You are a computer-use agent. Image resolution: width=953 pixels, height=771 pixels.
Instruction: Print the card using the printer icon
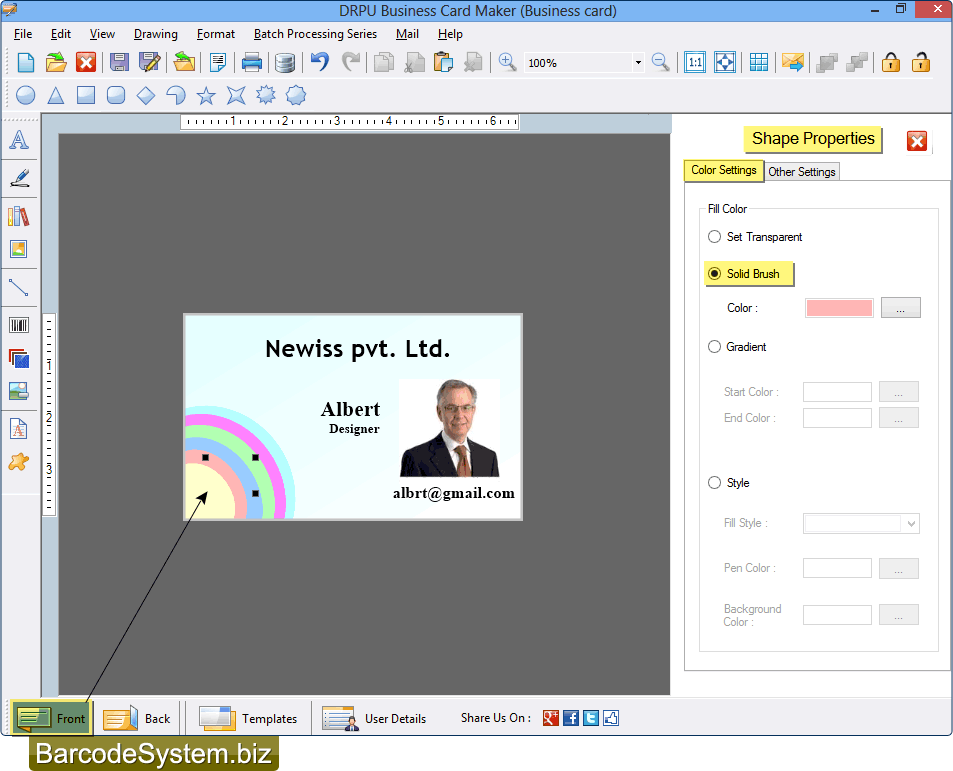pyautogui.click(x=251, y=63)
